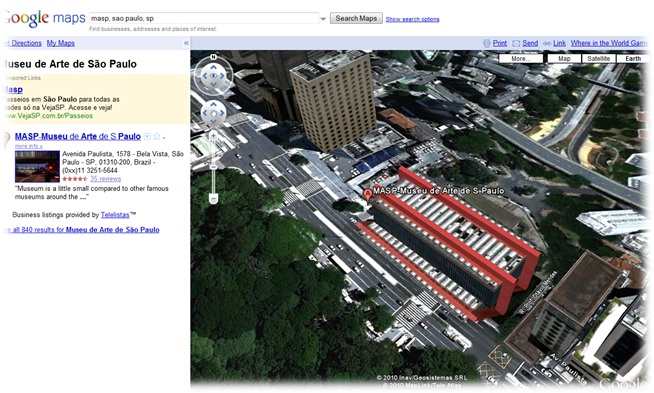Open the Telelistas link
The image size is (654, 393).
tap(115, 215)
